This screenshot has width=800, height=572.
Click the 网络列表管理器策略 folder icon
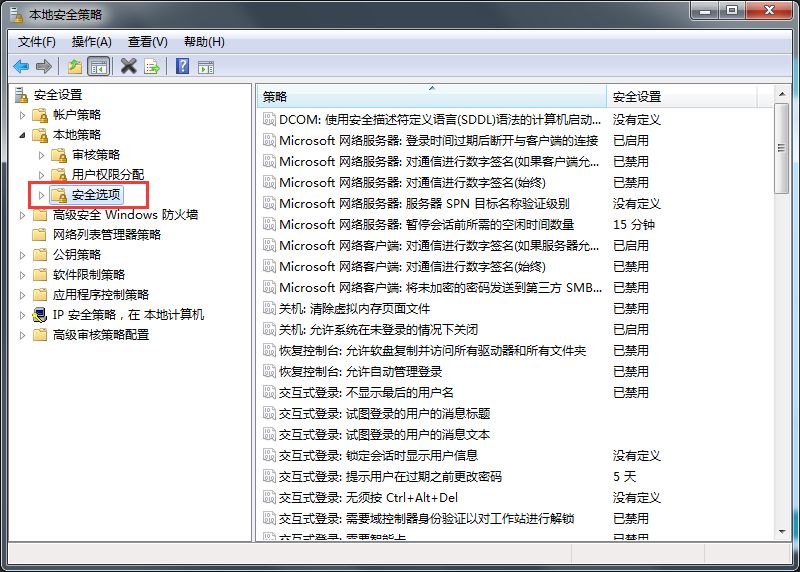point(39,235)
